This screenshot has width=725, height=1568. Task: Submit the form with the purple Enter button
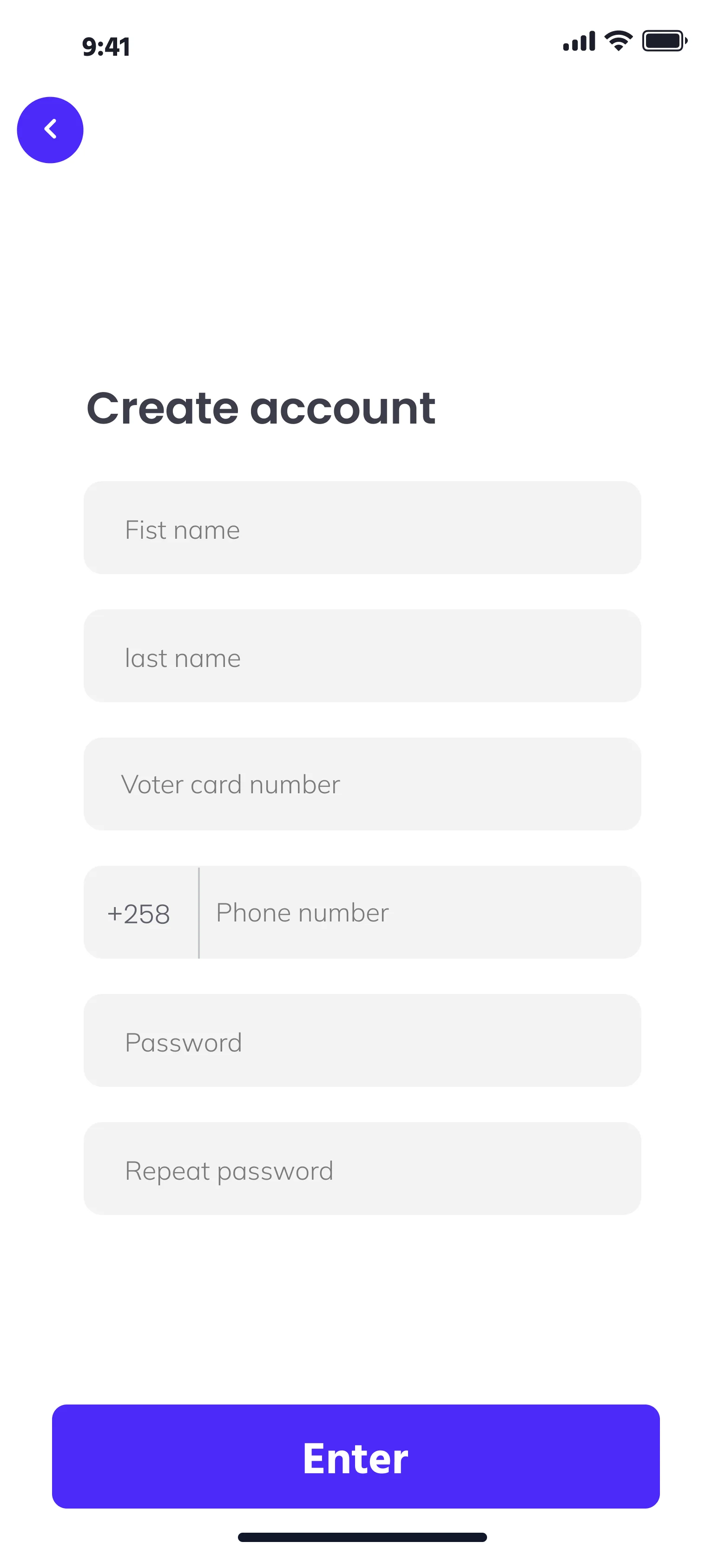click(x=356, y=1457)
